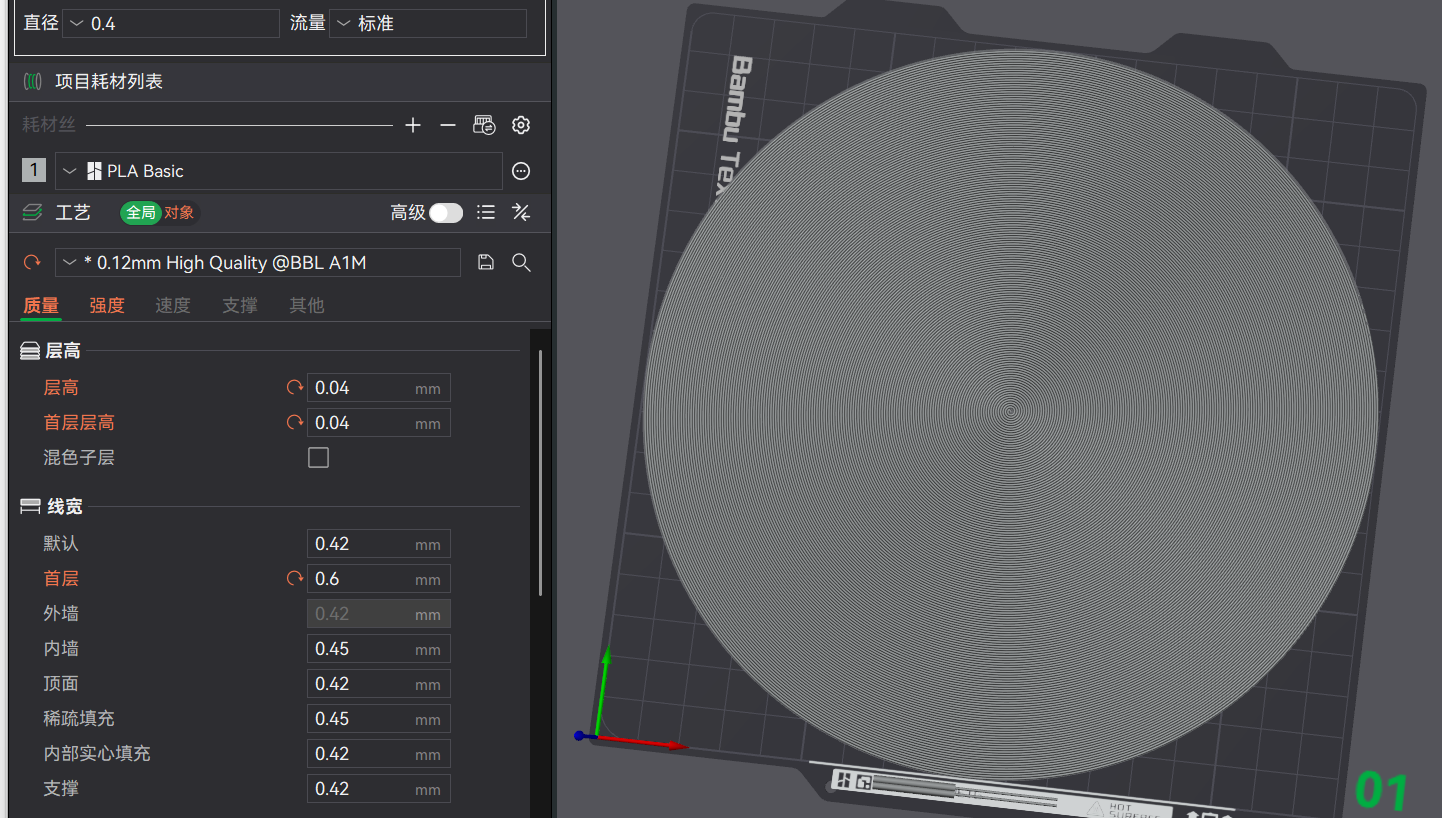
Task: Click the 首层层高 setting label
Action: coord(79,422)
